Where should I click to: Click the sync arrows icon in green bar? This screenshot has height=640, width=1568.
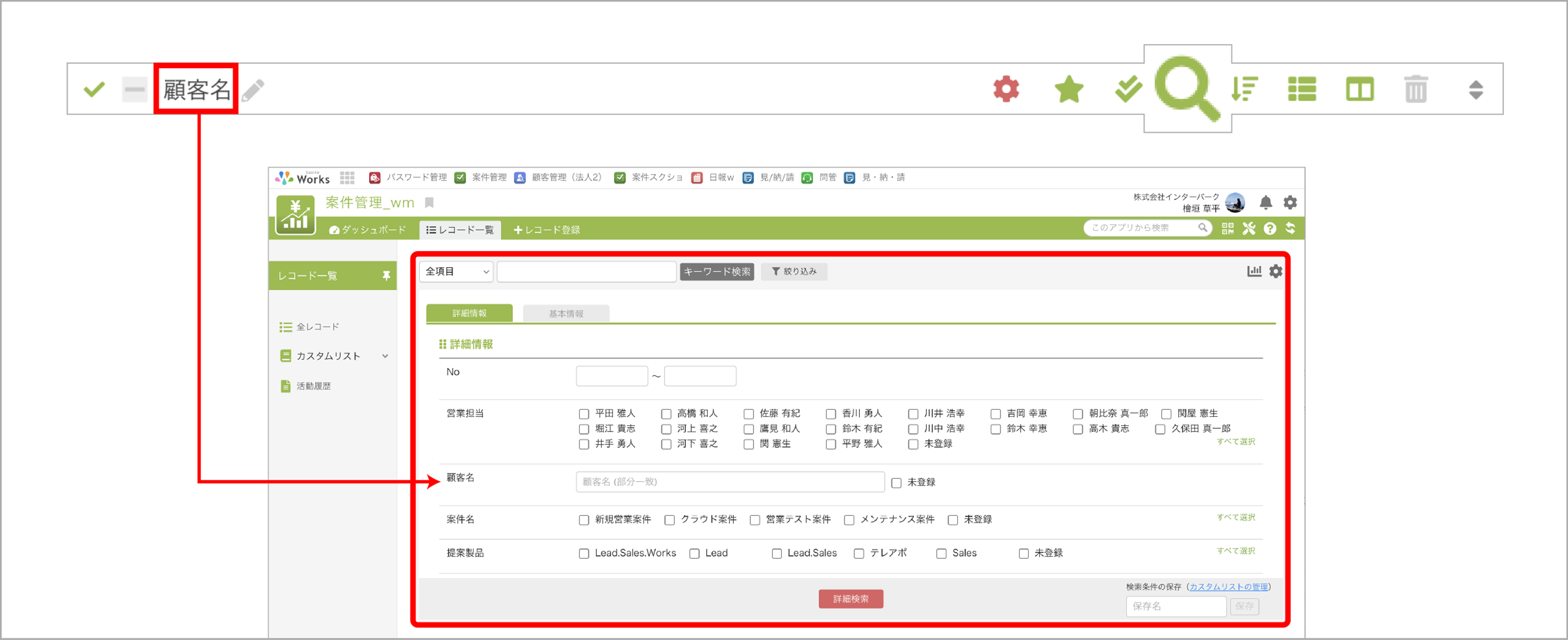[1290, 229]
